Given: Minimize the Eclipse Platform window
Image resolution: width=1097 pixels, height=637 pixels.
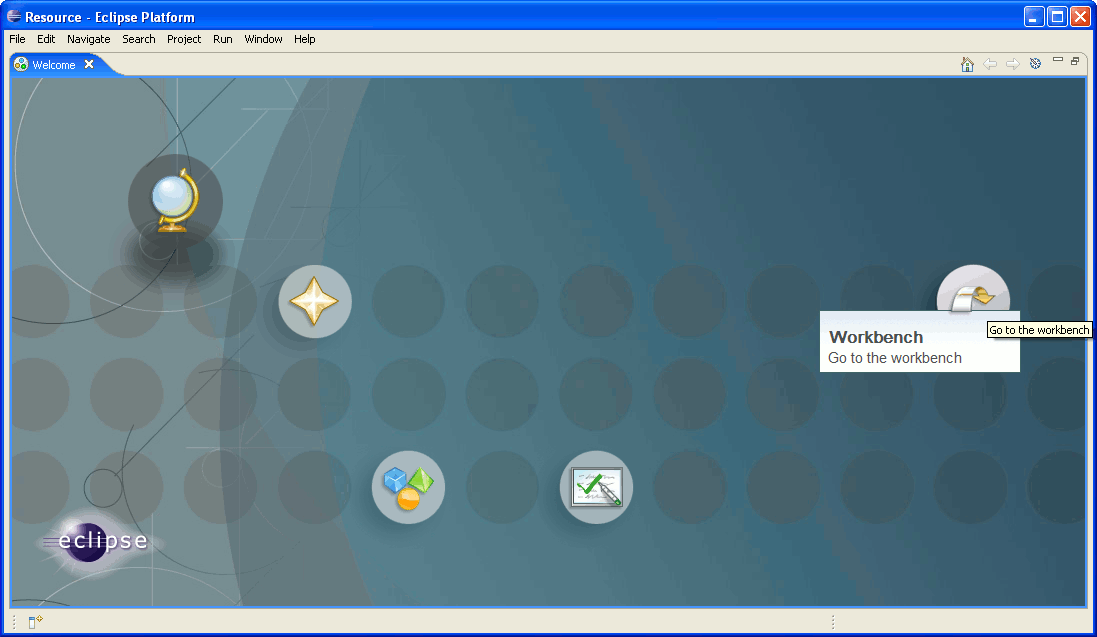Looking at the screenshot, I should [x=1034, y=16].
